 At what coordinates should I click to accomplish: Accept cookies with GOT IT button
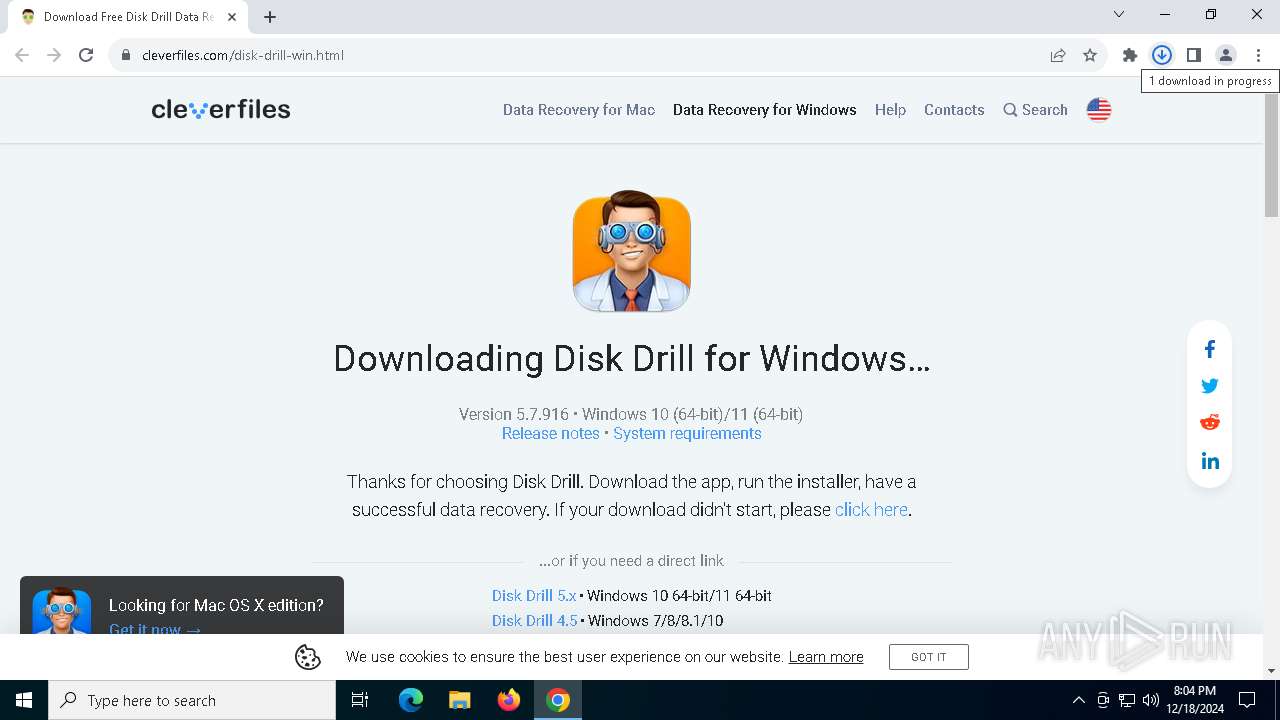tap(929, 657)
